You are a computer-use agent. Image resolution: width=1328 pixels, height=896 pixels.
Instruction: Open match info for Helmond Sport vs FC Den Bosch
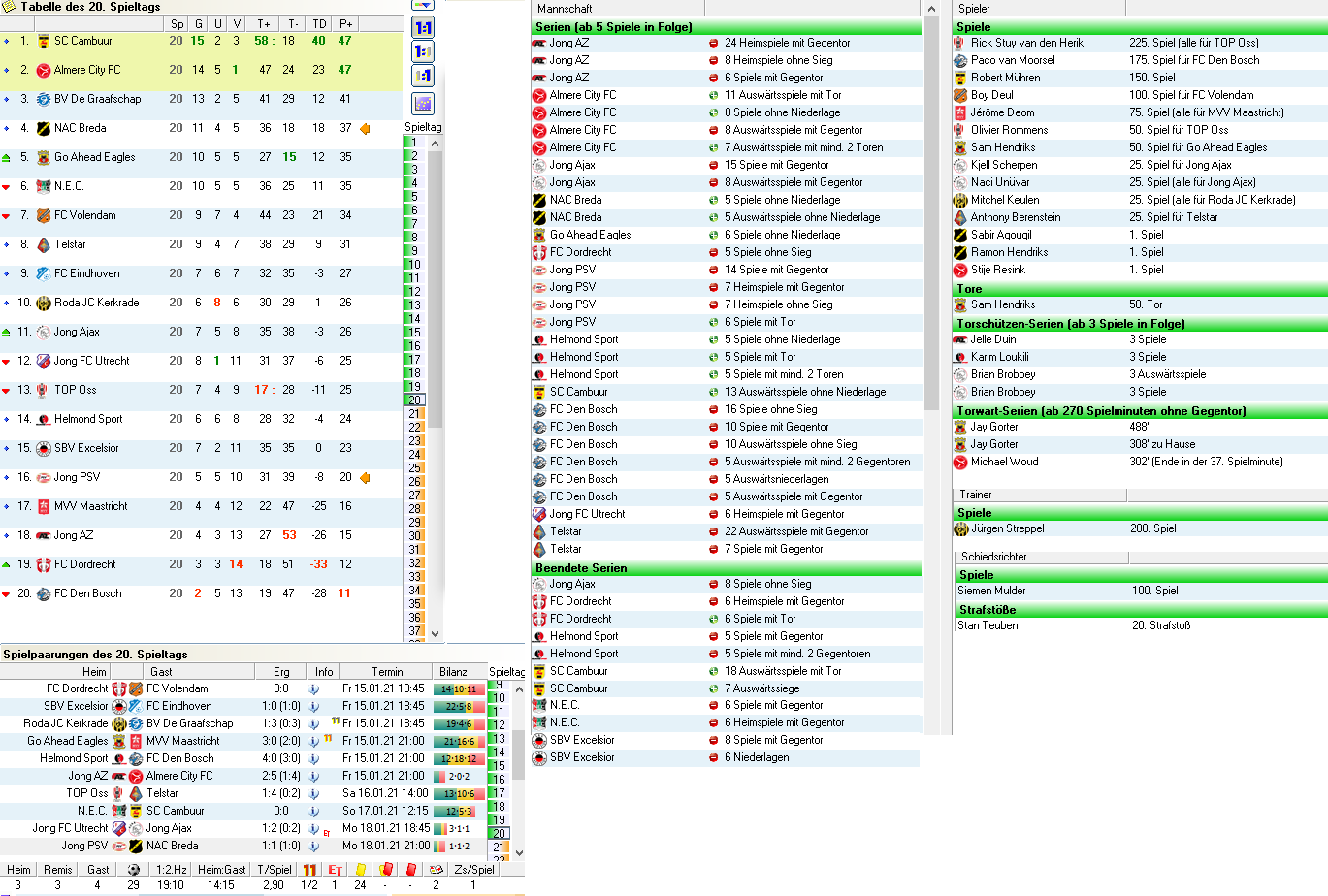pos(313,758)
